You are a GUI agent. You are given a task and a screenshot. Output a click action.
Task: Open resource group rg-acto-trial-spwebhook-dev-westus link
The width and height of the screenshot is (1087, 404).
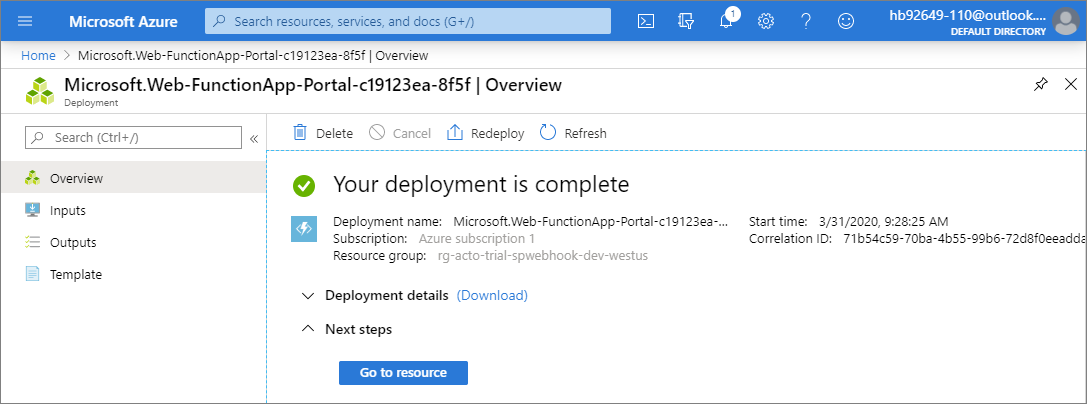(543, 256)
